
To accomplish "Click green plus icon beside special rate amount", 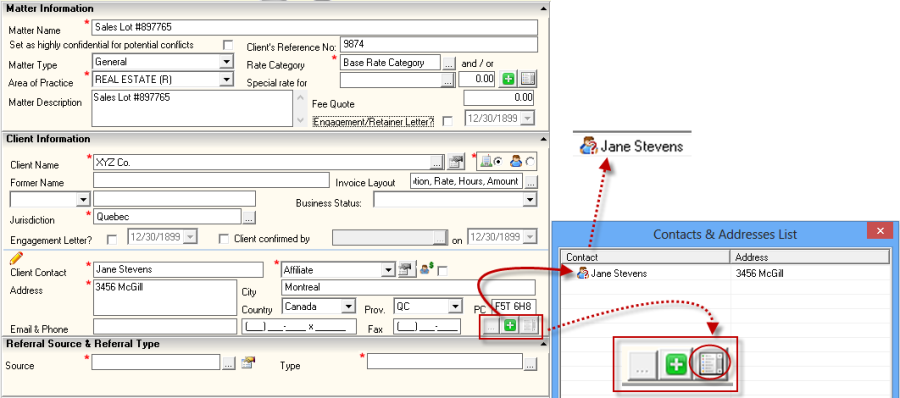I will click(507, 79).
